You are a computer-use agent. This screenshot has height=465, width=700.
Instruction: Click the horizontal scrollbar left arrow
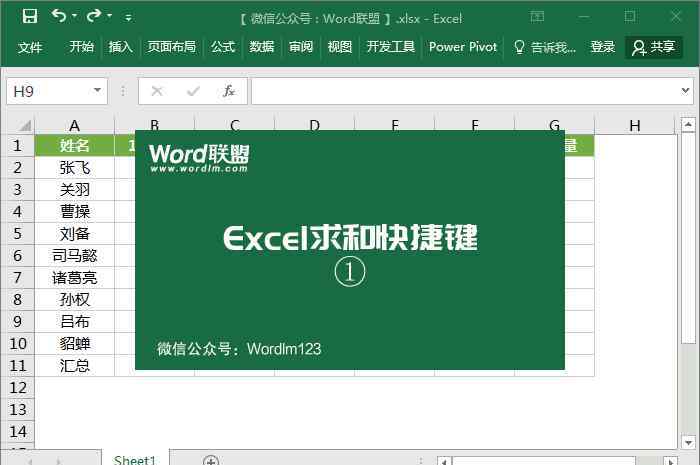click(x=444, y=461)
